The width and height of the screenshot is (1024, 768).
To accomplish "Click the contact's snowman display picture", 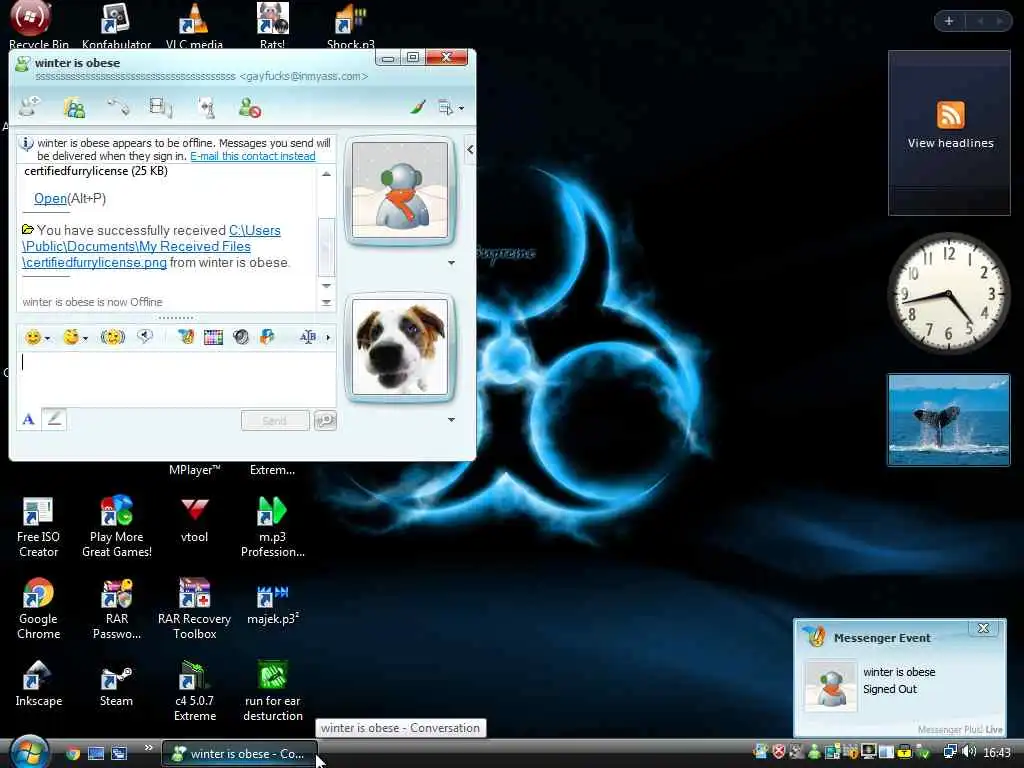I will (x=400, y=190).
